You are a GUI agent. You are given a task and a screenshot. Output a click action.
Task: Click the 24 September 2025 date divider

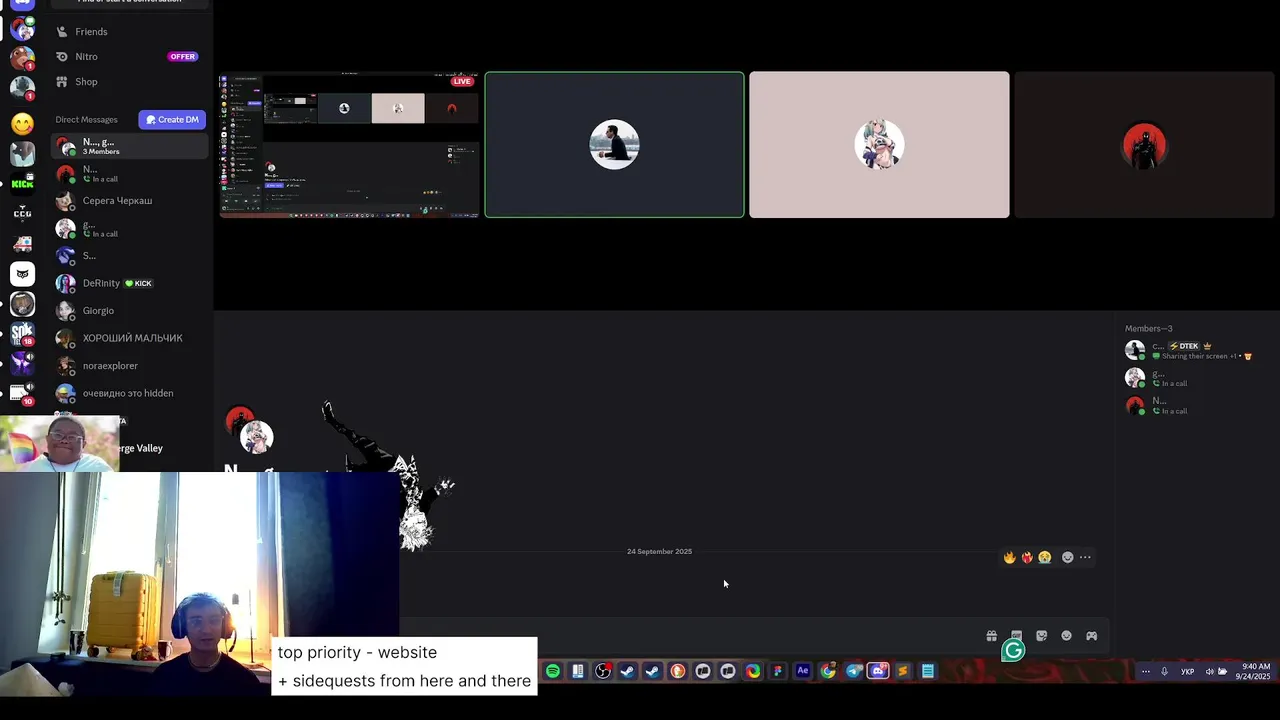659,552
